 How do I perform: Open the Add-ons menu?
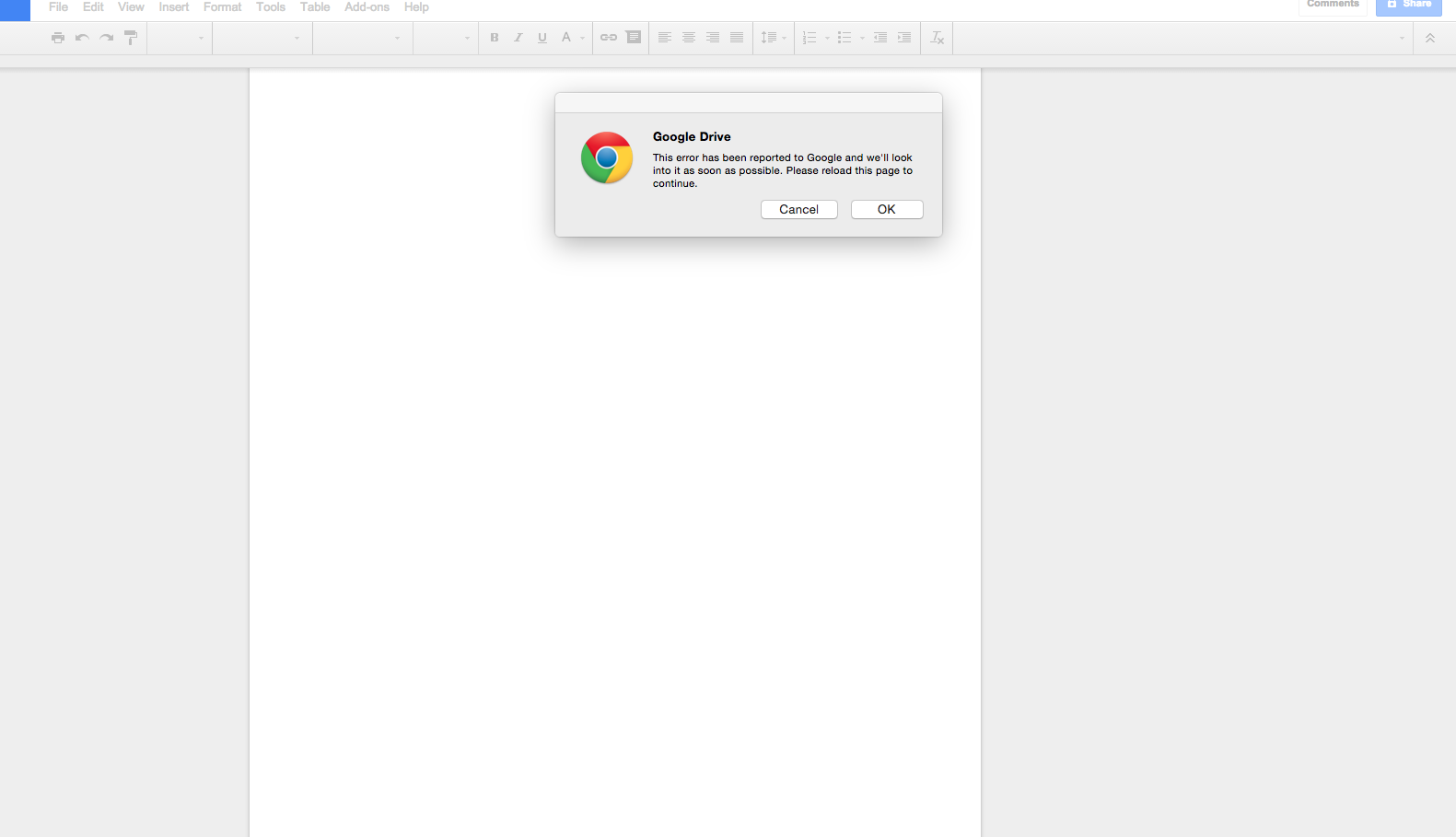pyautogui.click(x=367, y=7)
